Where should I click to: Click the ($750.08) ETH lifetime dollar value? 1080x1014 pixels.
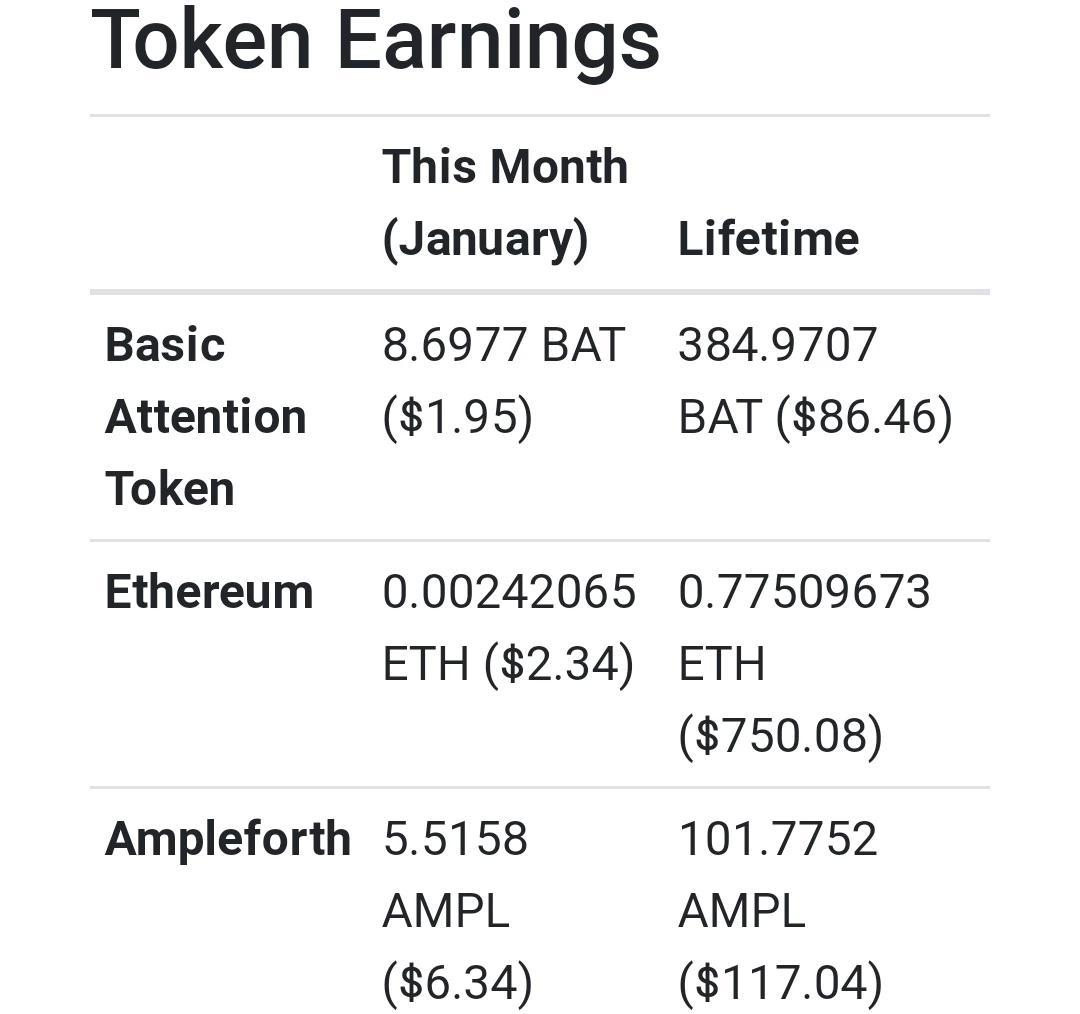tap(780, 736)
